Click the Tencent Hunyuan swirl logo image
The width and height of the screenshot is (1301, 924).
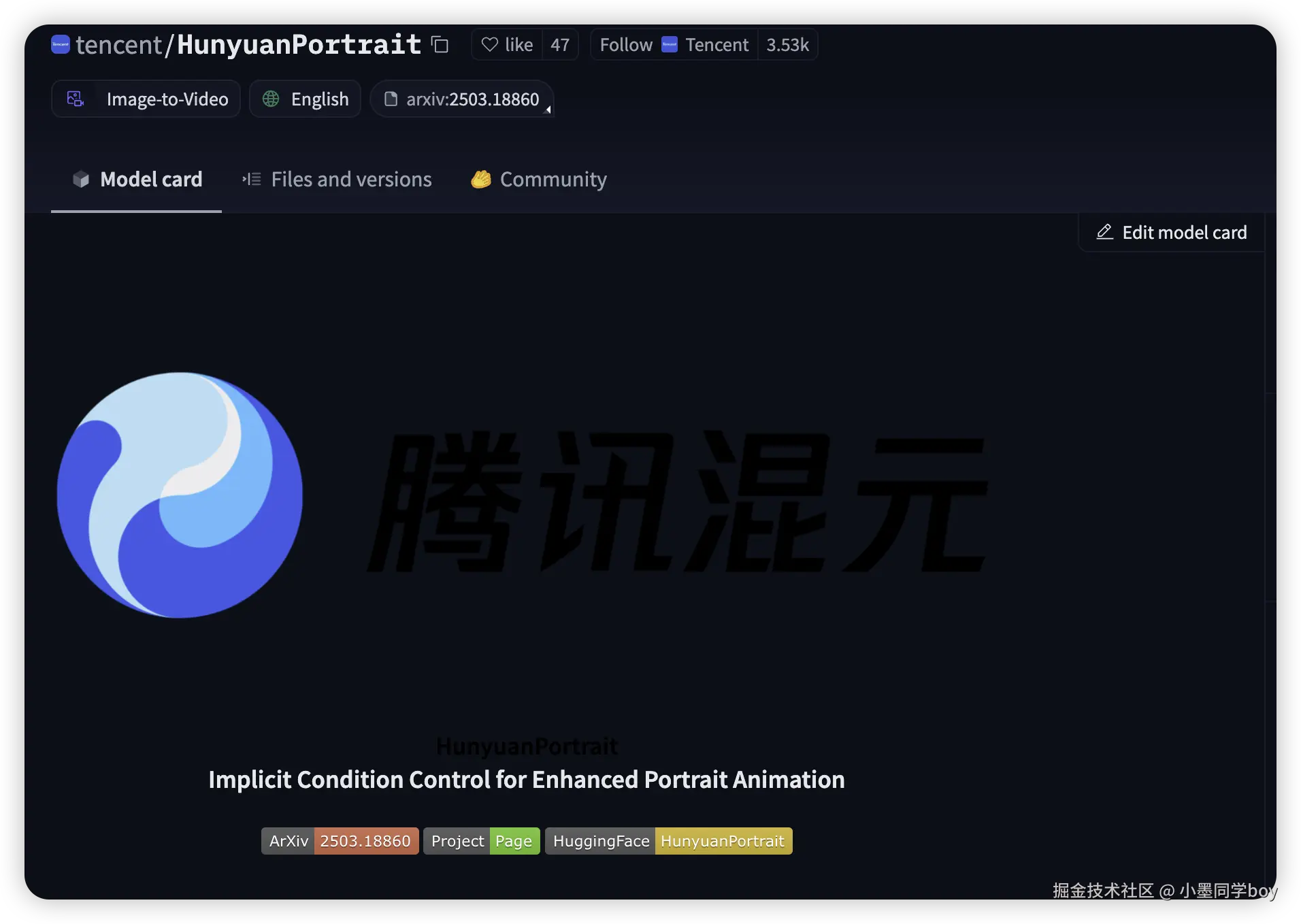(180, 495)
